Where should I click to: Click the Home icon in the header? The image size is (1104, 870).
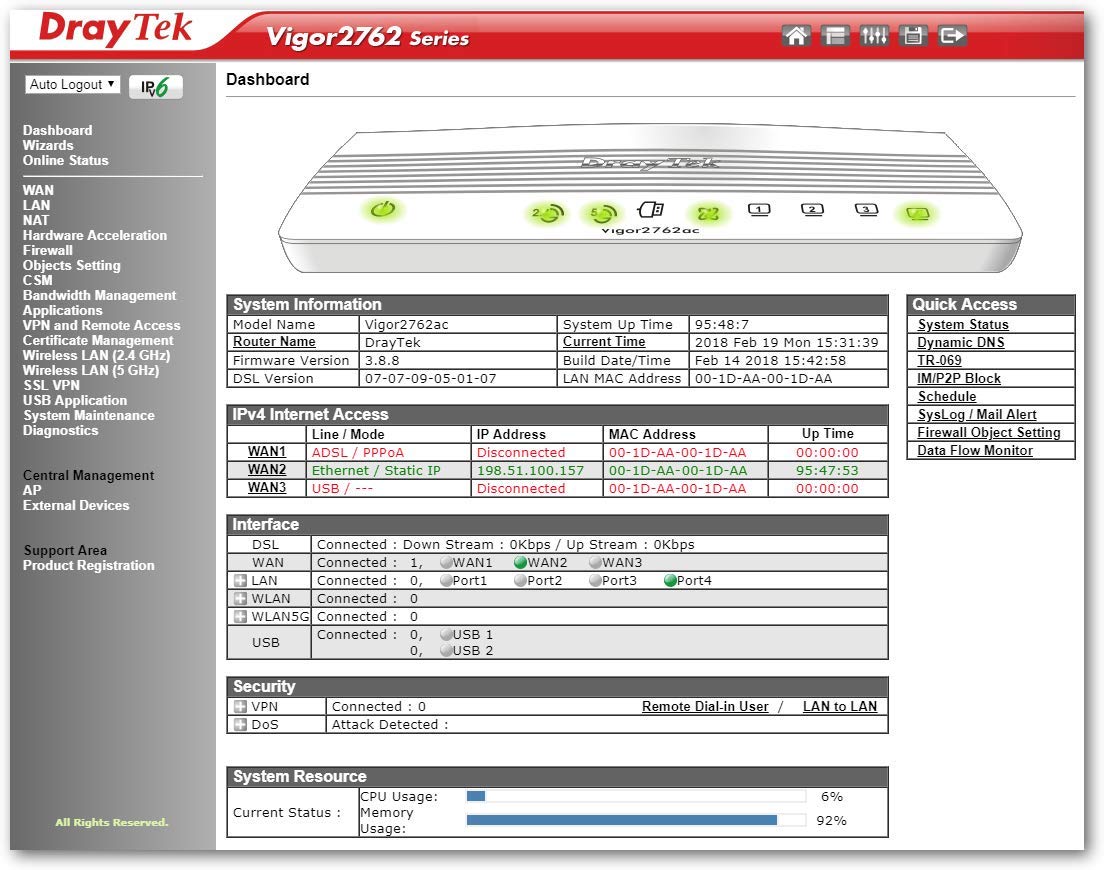796,35
